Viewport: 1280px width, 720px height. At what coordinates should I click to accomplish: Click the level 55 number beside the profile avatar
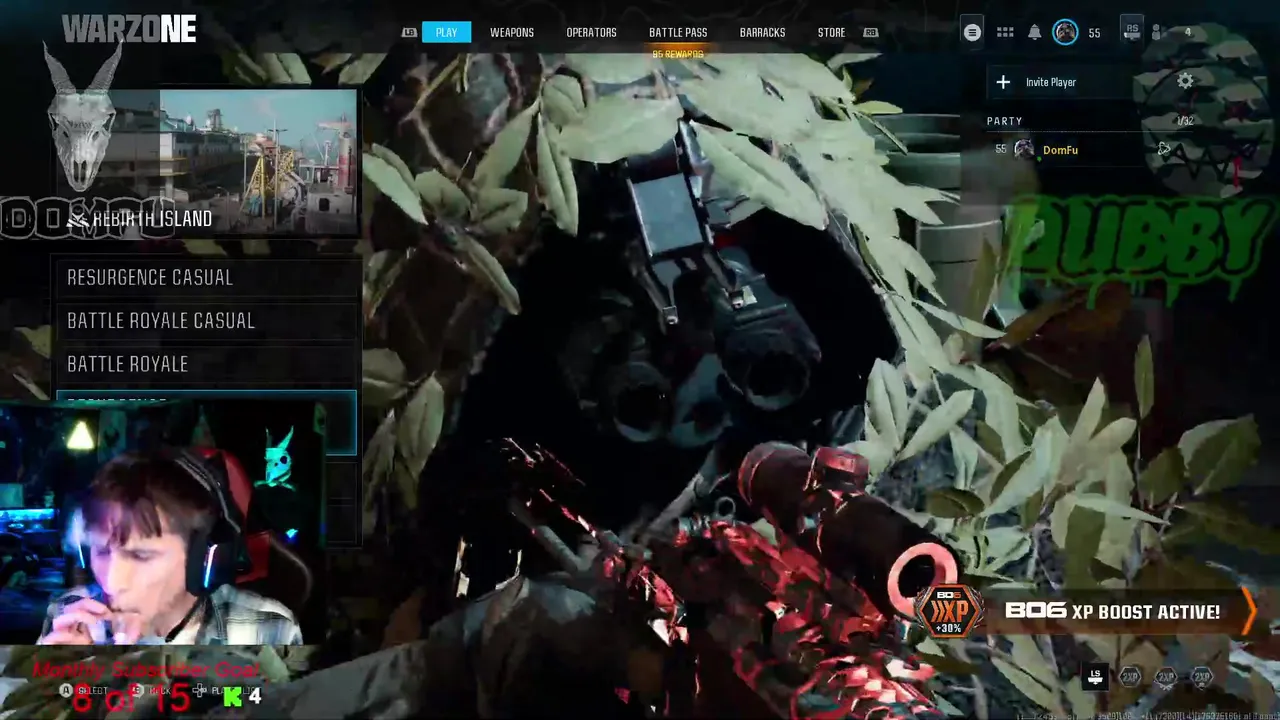coord(1094,33)
